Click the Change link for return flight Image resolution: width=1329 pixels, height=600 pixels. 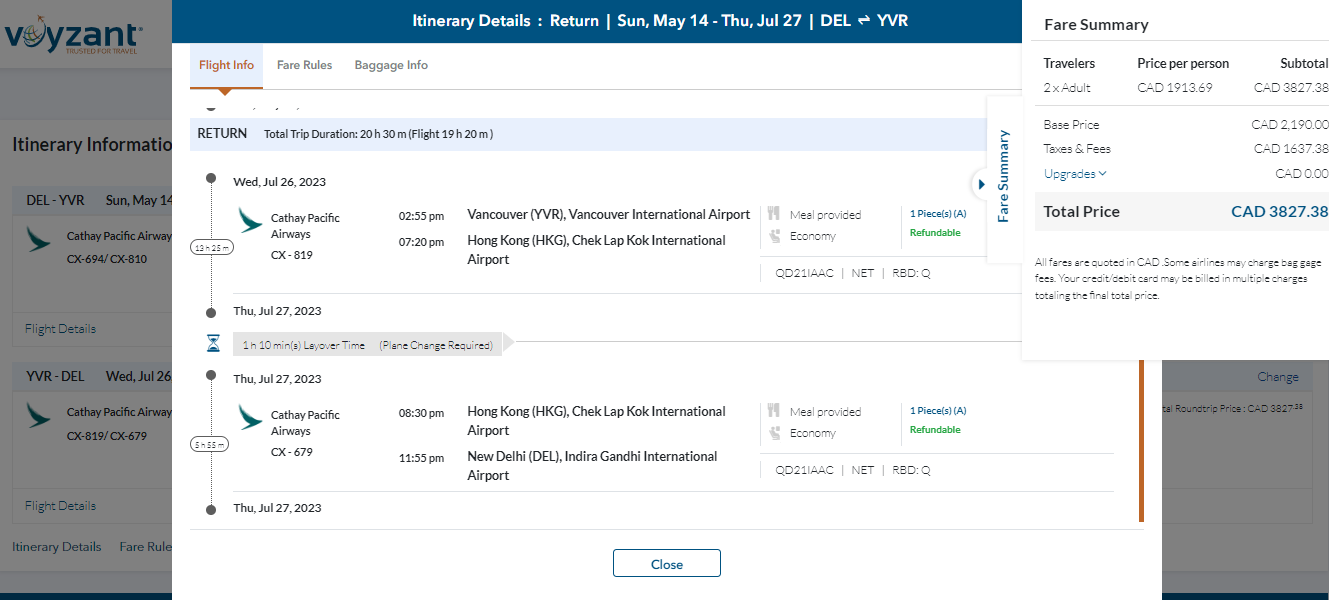pos(1277,377)
